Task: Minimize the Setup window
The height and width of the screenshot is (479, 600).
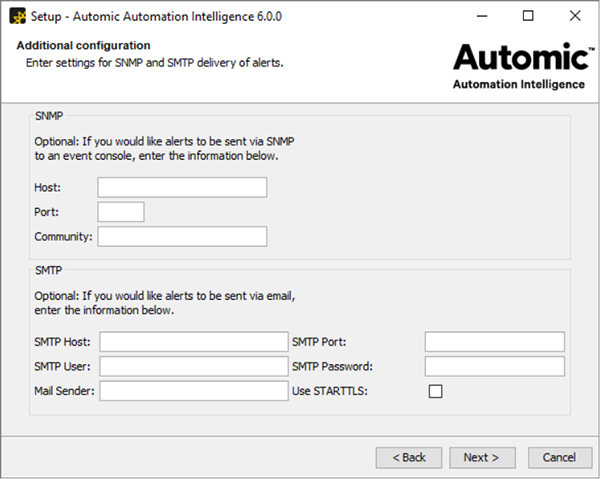Action: (x=482, y=16)
